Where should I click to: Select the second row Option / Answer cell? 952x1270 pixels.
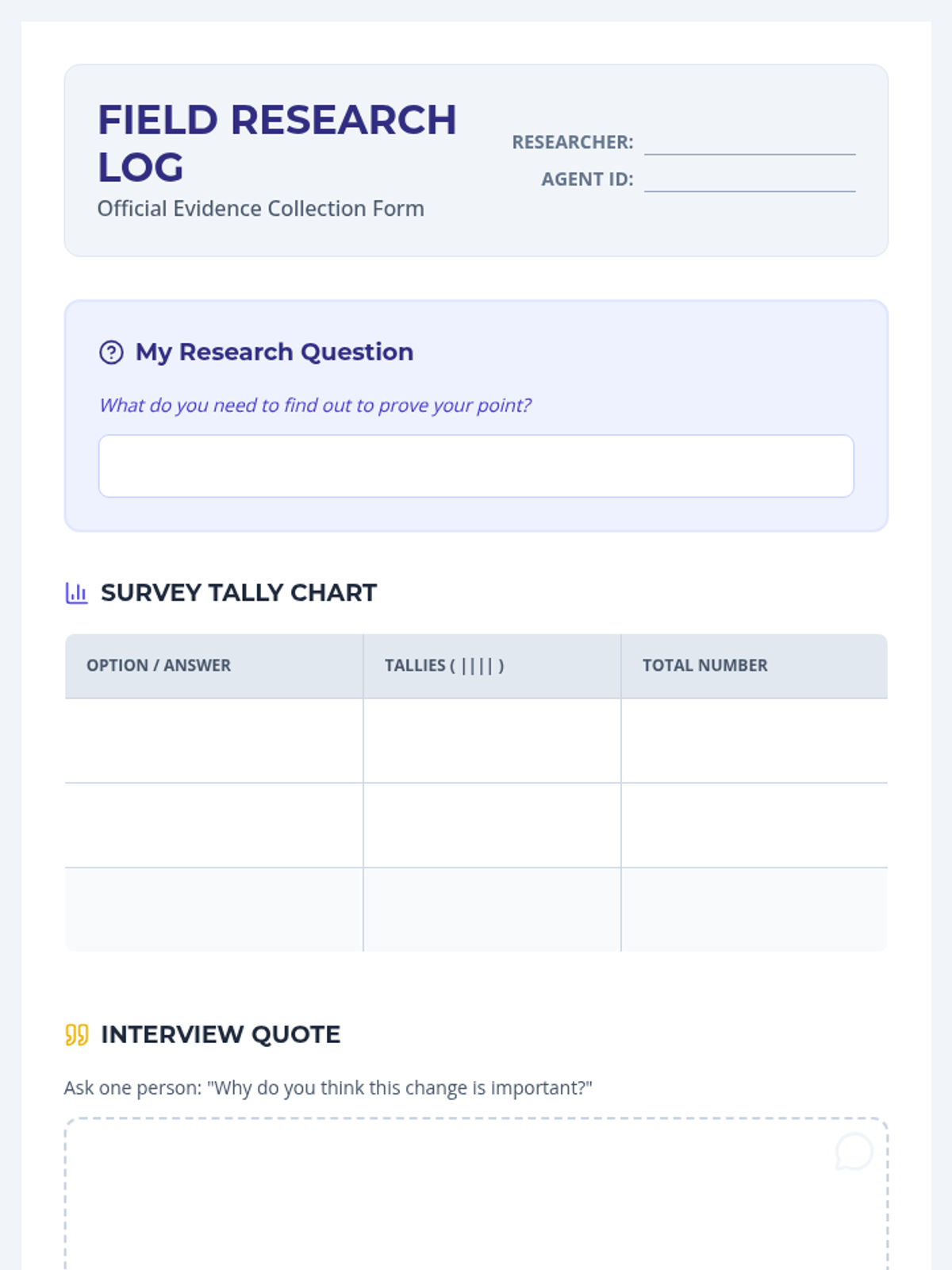point(214,825)
